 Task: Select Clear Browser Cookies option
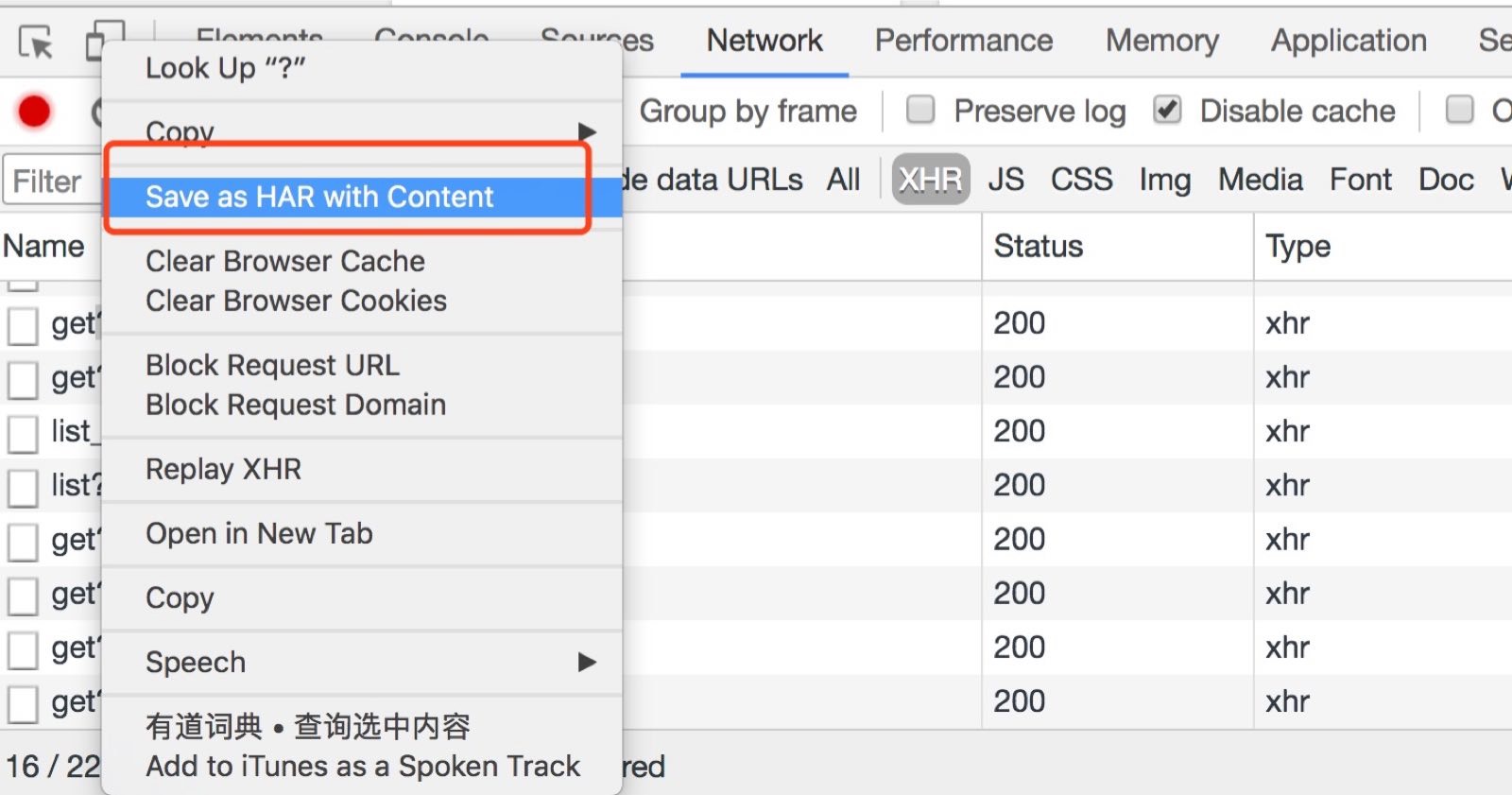(296, 301)
